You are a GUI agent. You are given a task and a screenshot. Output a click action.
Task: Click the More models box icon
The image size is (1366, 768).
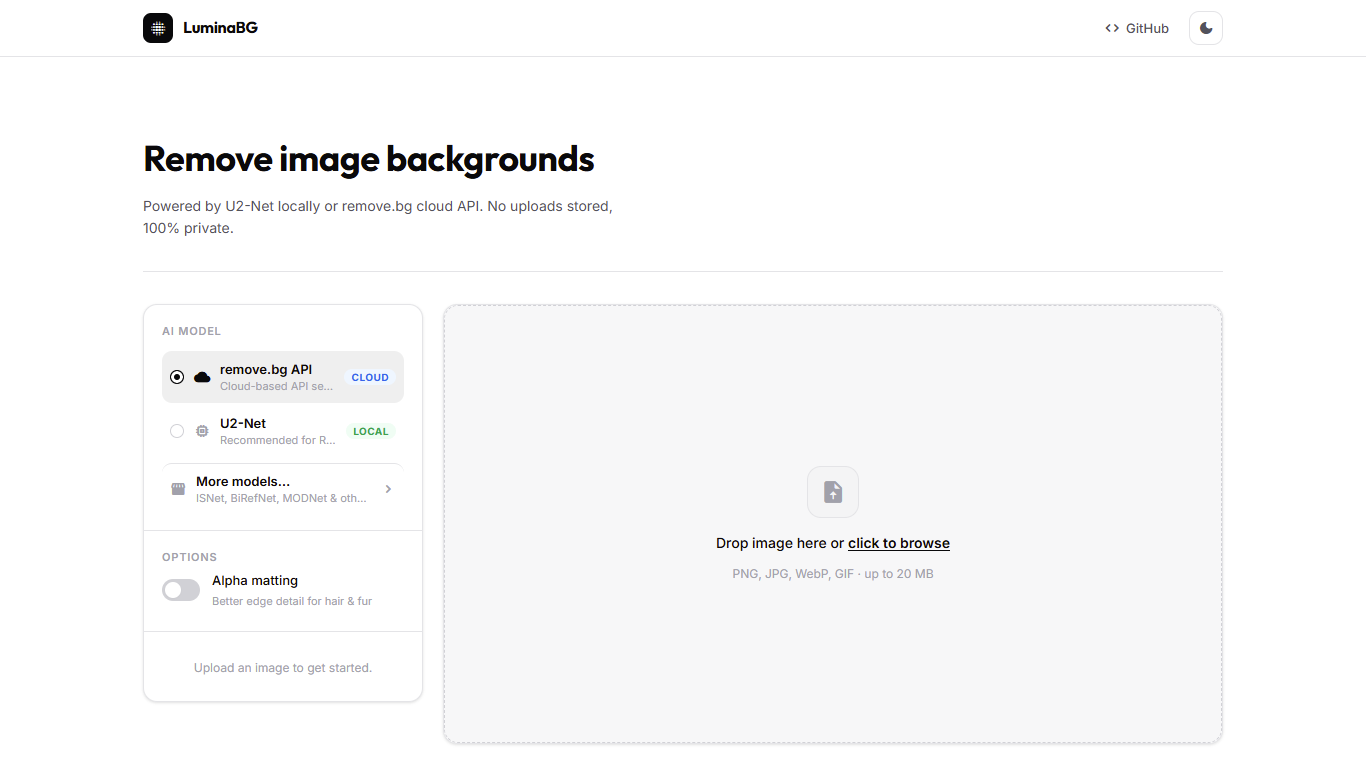[178, 489]
